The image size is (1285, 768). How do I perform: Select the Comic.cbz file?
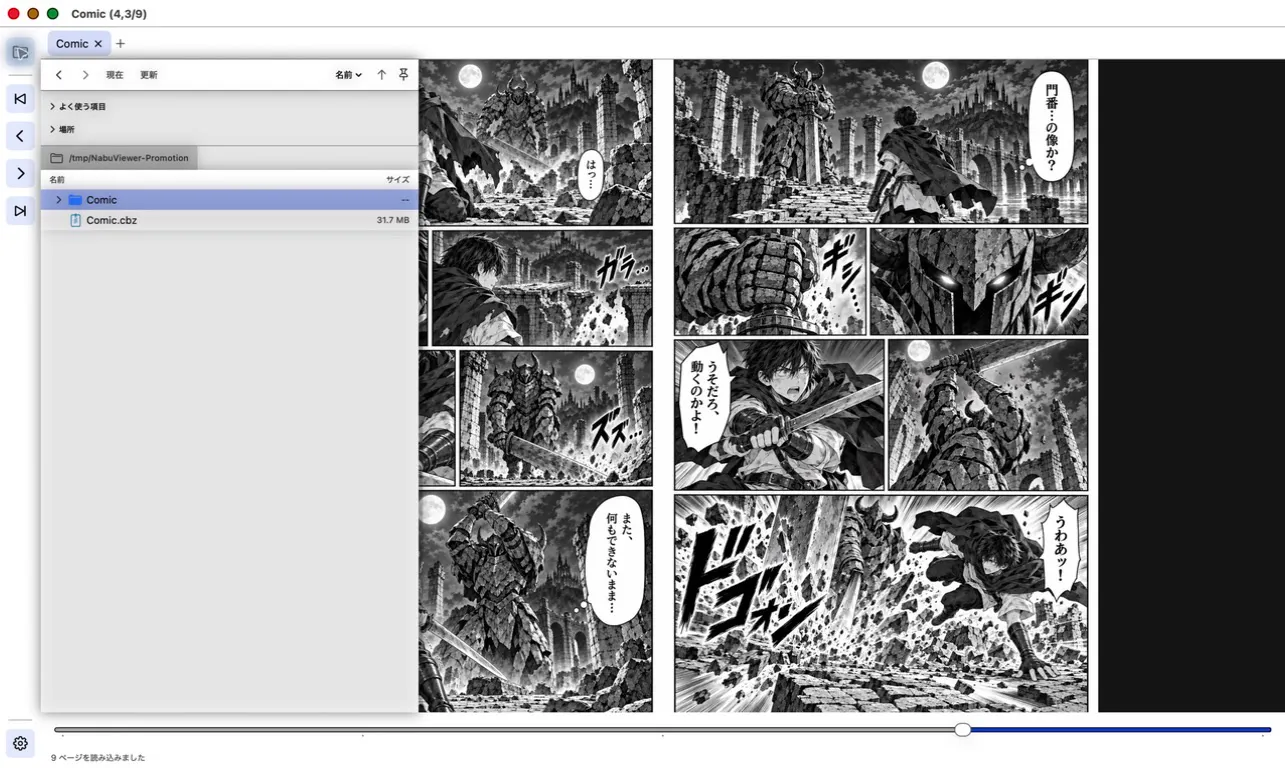pyautogui.click(x=229, y=220)
